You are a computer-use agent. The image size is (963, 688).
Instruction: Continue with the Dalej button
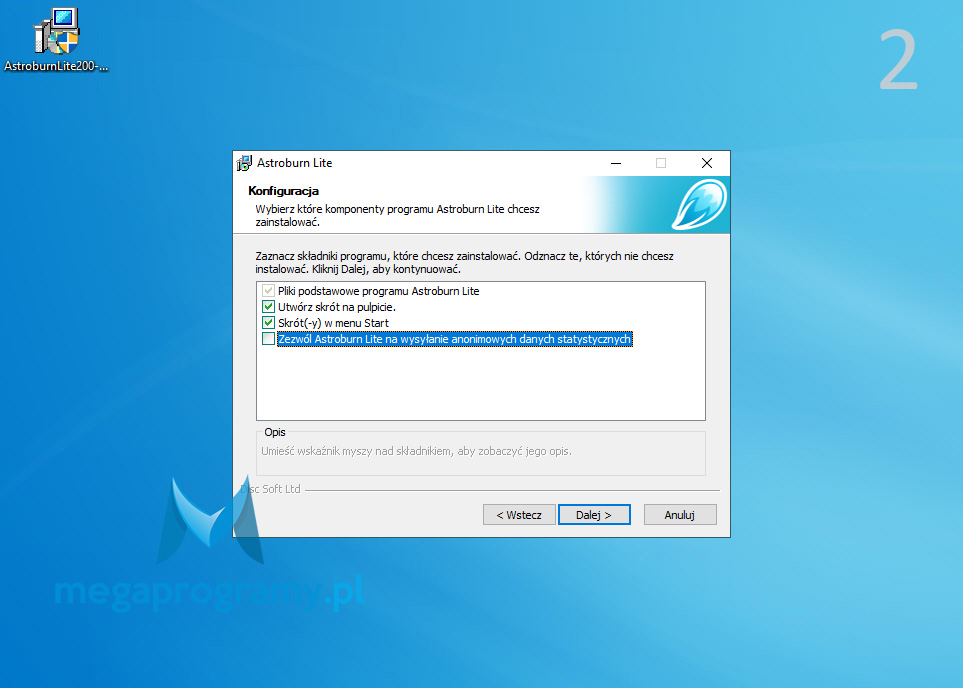click(x=594, y=515)
